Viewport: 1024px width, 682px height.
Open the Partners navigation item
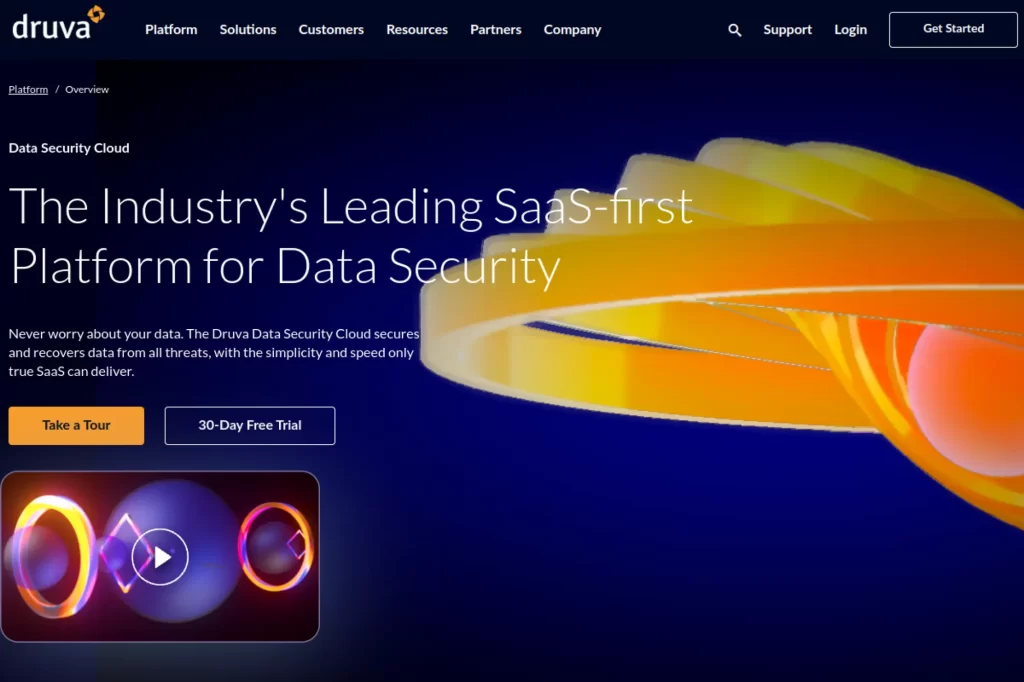tap(495, 30)
